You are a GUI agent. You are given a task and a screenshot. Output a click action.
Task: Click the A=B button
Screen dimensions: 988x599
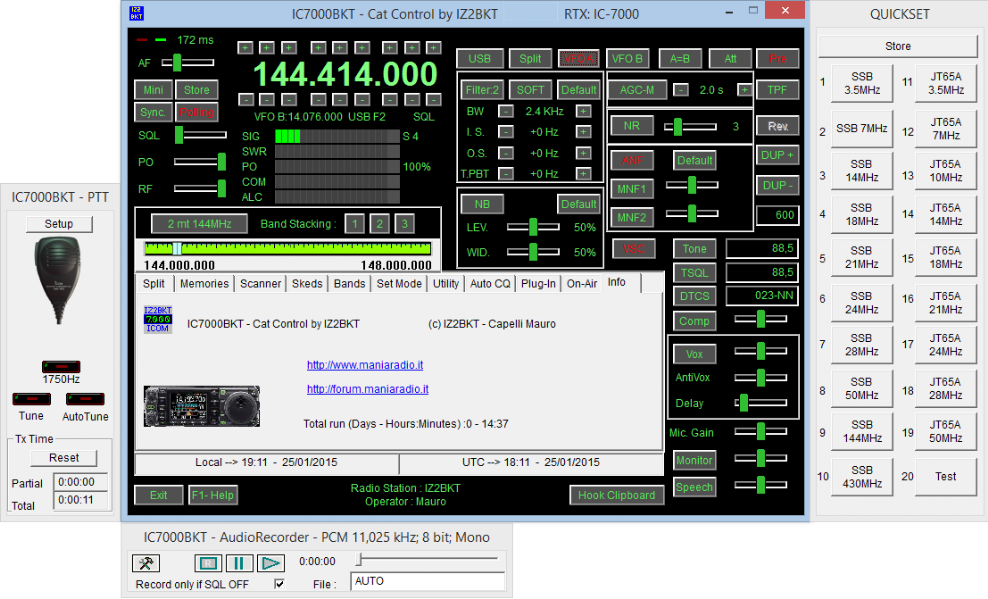coord(679,59)
